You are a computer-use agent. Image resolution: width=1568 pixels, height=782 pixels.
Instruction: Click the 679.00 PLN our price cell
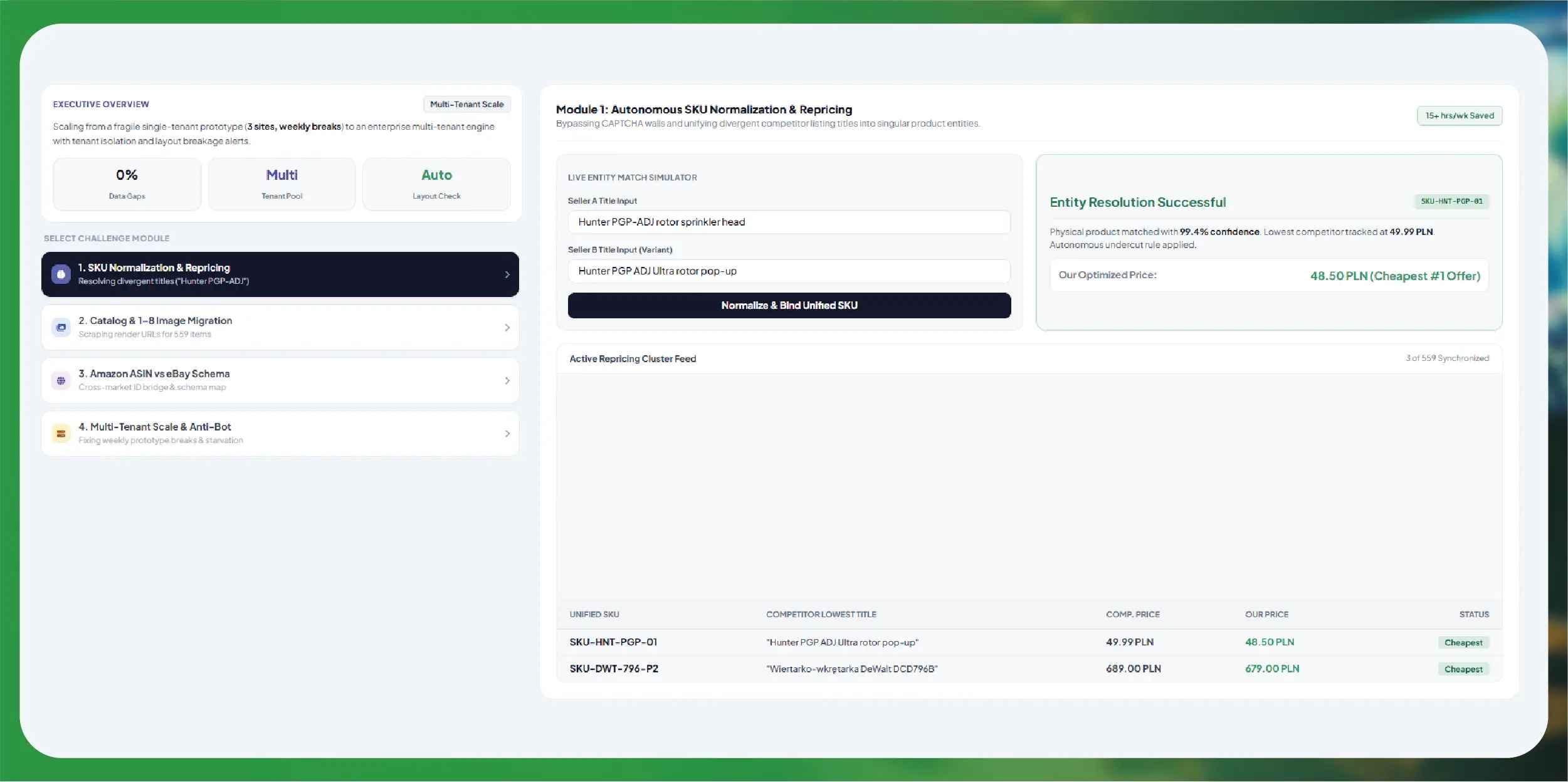pyautogui.click(x=1272, y=669)
